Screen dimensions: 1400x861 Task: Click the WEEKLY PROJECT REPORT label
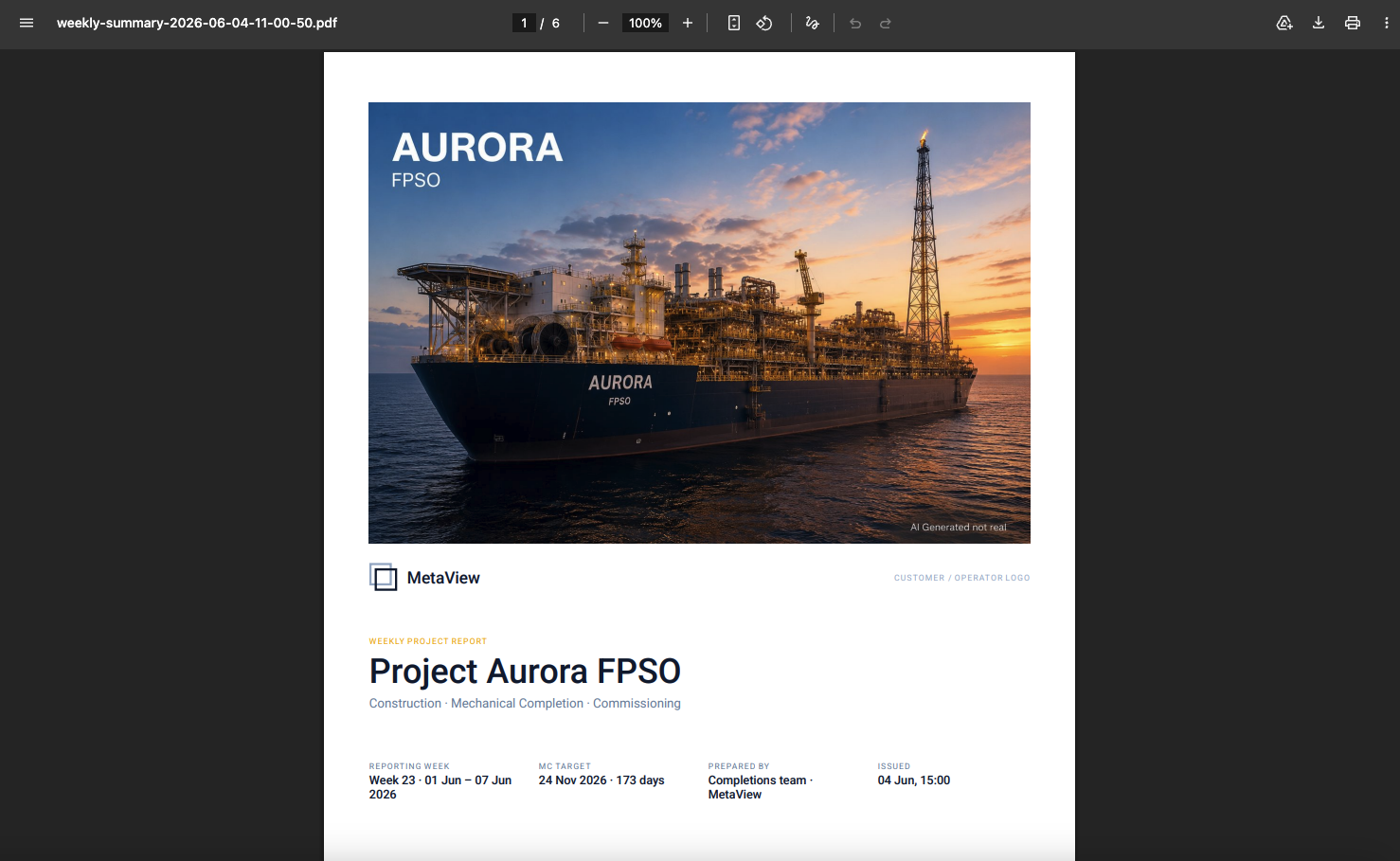pos(428,641)
